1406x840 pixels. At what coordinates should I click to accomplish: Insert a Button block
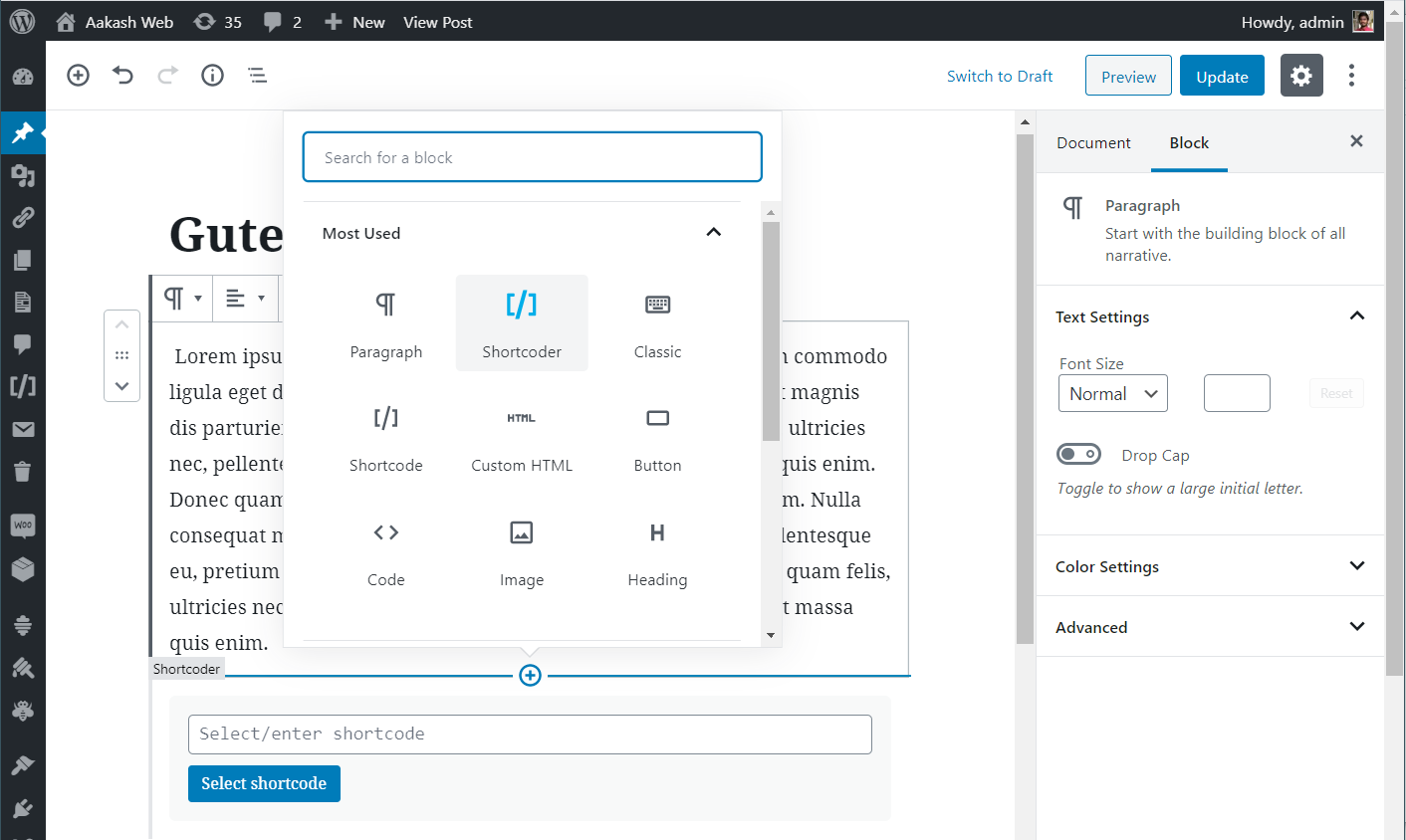click(657, 437)
